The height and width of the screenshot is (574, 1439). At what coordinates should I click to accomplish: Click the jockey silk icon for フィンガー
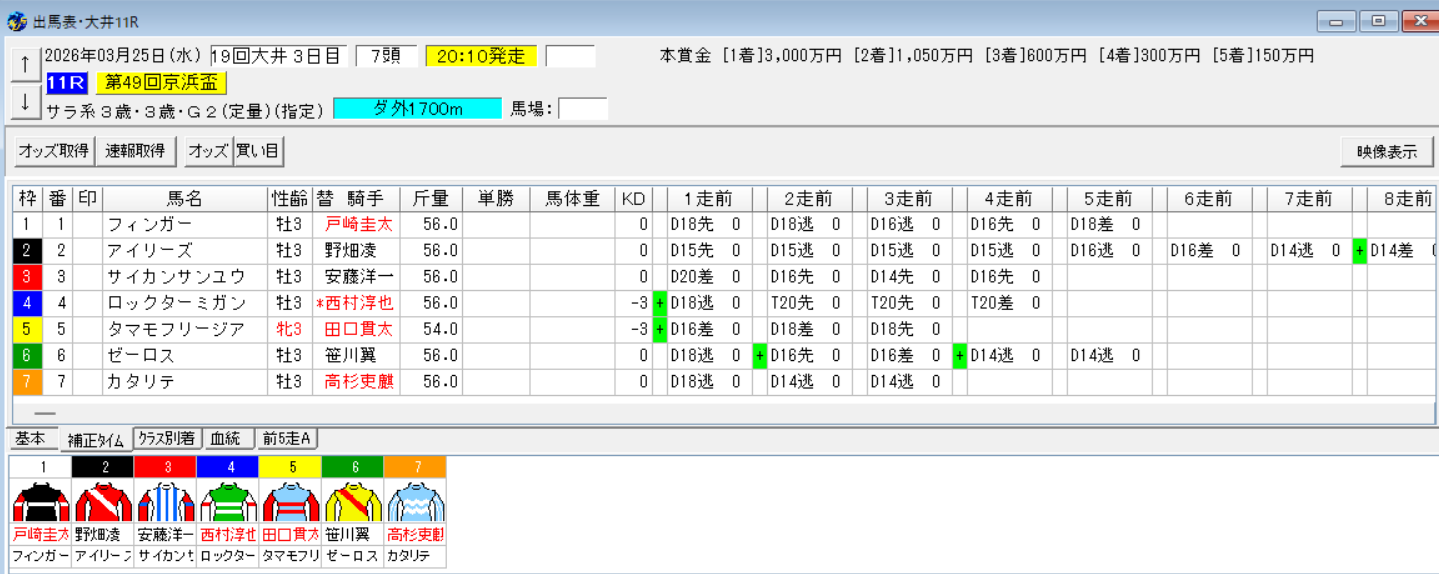(40, 501)
